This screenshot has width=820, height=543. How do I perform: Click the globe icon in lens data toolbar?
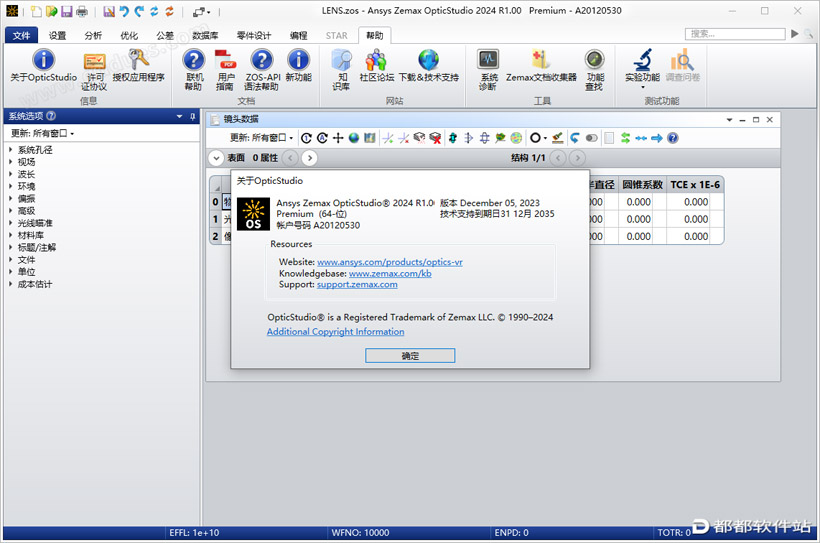[x=354, y=138]
